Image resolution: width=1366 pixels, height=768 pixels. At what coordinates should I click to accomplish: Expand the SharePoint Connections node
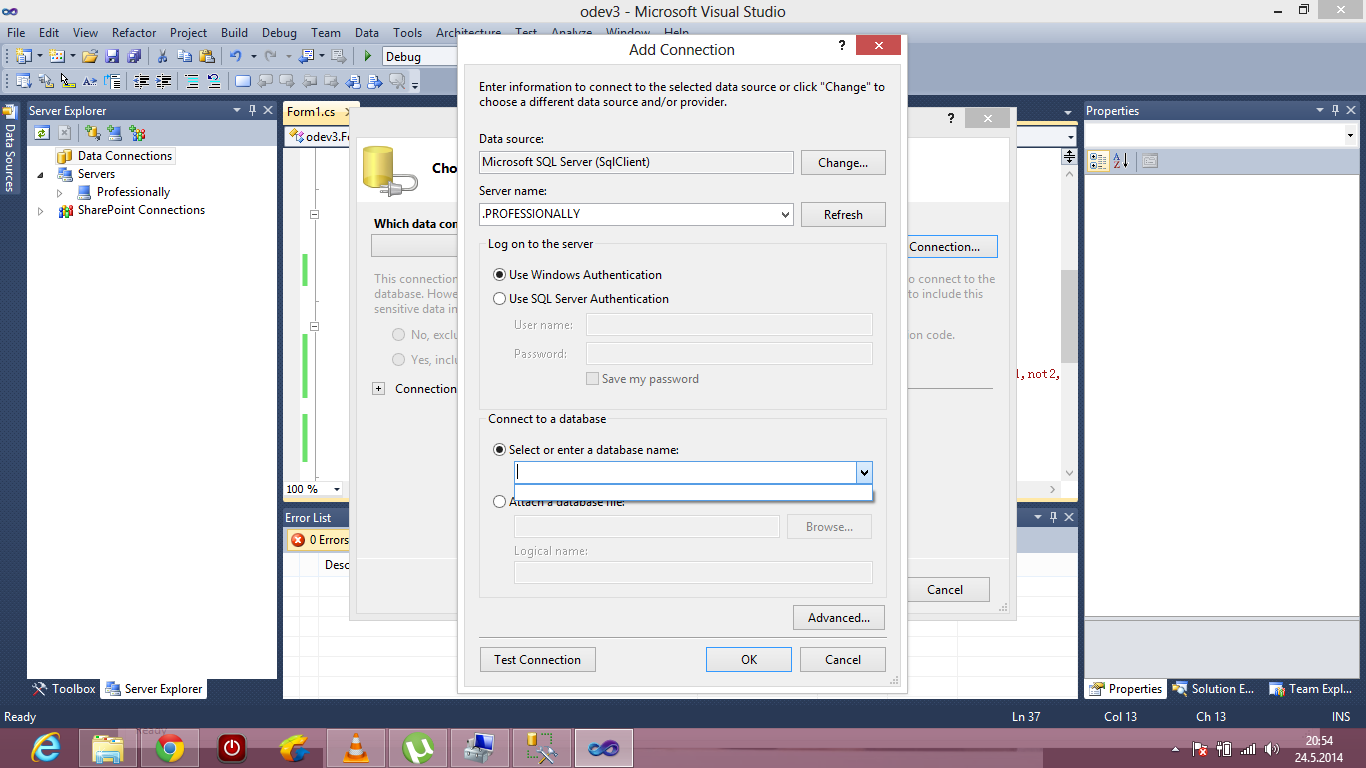pyautogui.click(x=41, y=211)
